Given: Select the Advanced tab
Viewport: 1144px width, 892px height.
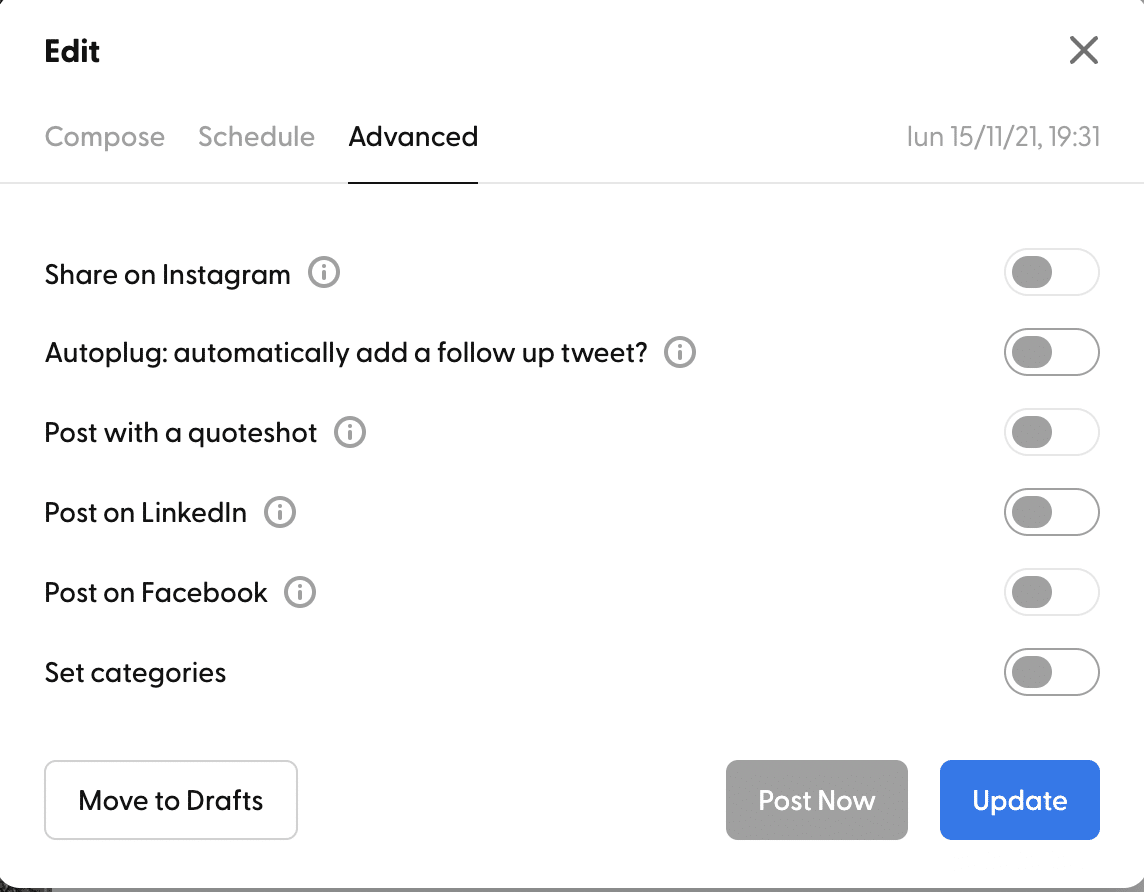Looking at the screenshot, I should (x=413, y=136).
